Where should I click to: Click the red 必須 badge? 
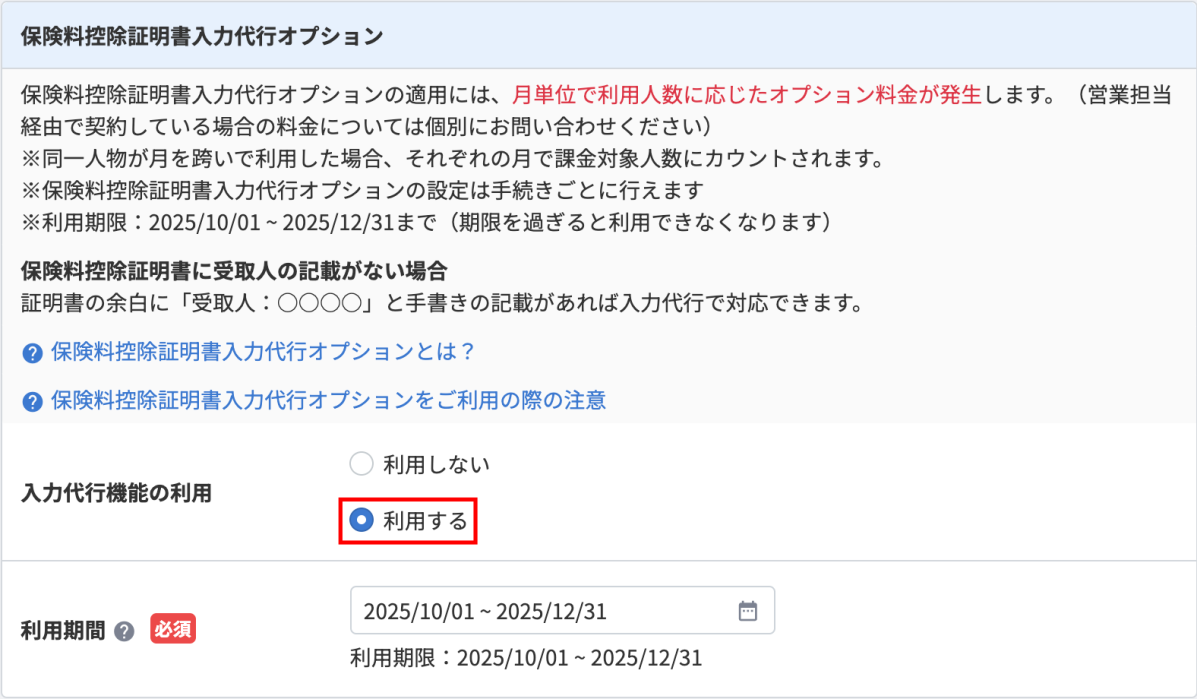tap(173, 629)
